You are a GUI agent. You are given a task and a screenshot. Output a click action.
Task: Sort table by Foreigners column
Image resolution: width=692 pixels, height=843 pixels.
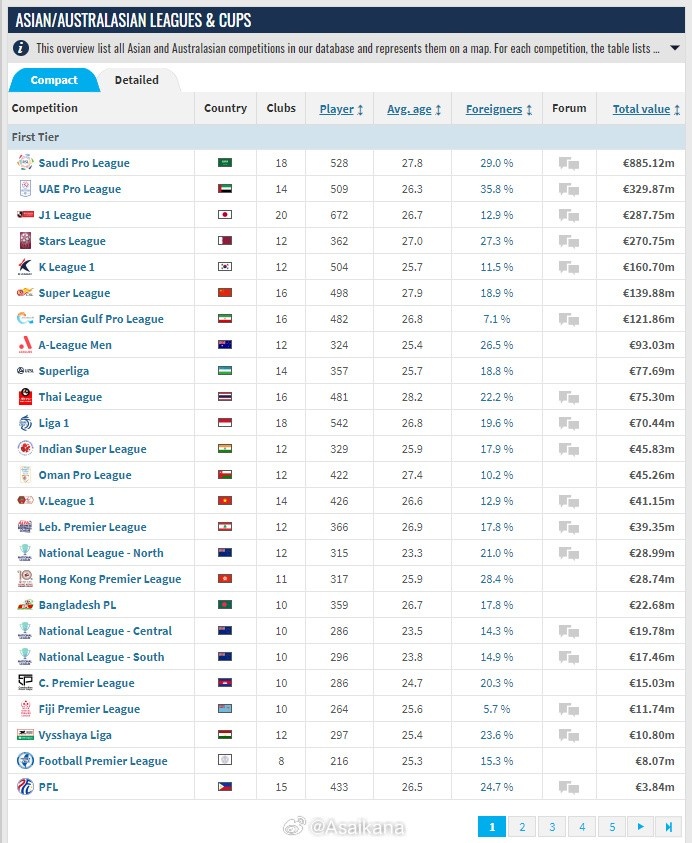[498, 109]
